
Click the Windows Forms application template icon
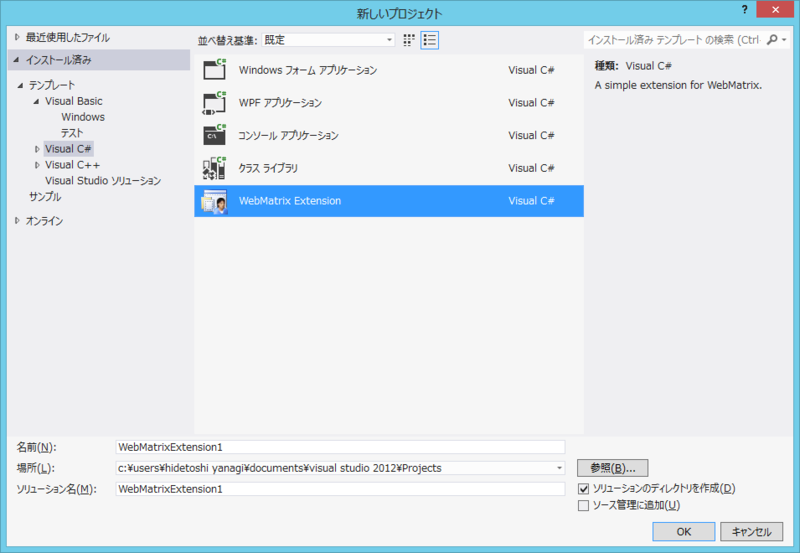(x=214, y=69)
